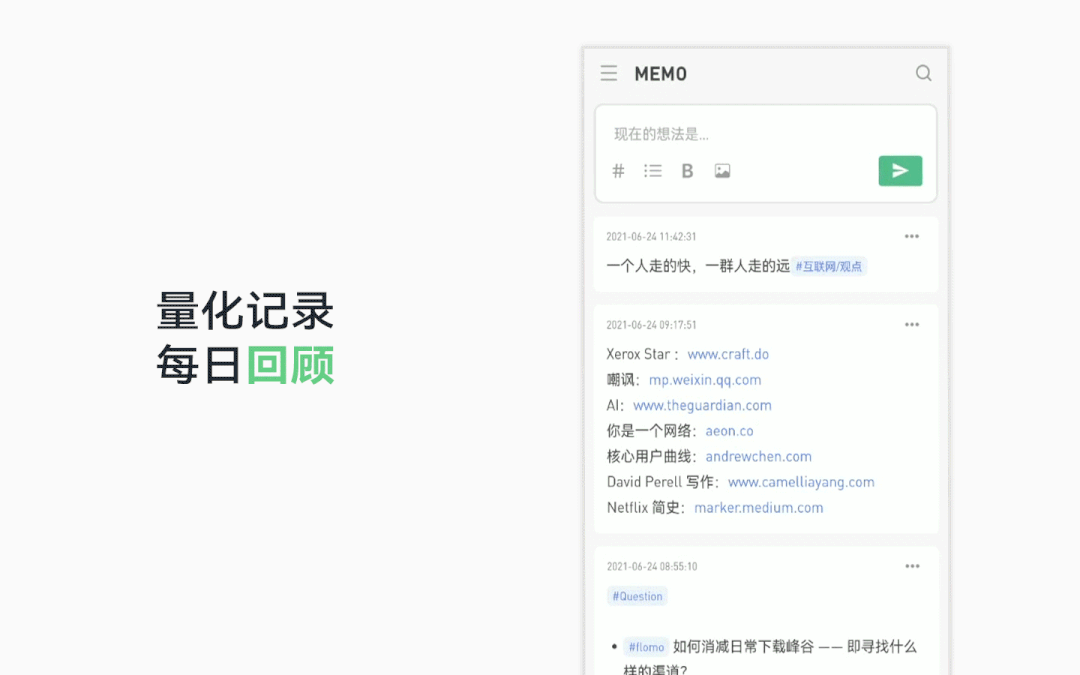1080x675 pixels.
Task: Open more options on the 09:17 memo
Action: [911, 323]
